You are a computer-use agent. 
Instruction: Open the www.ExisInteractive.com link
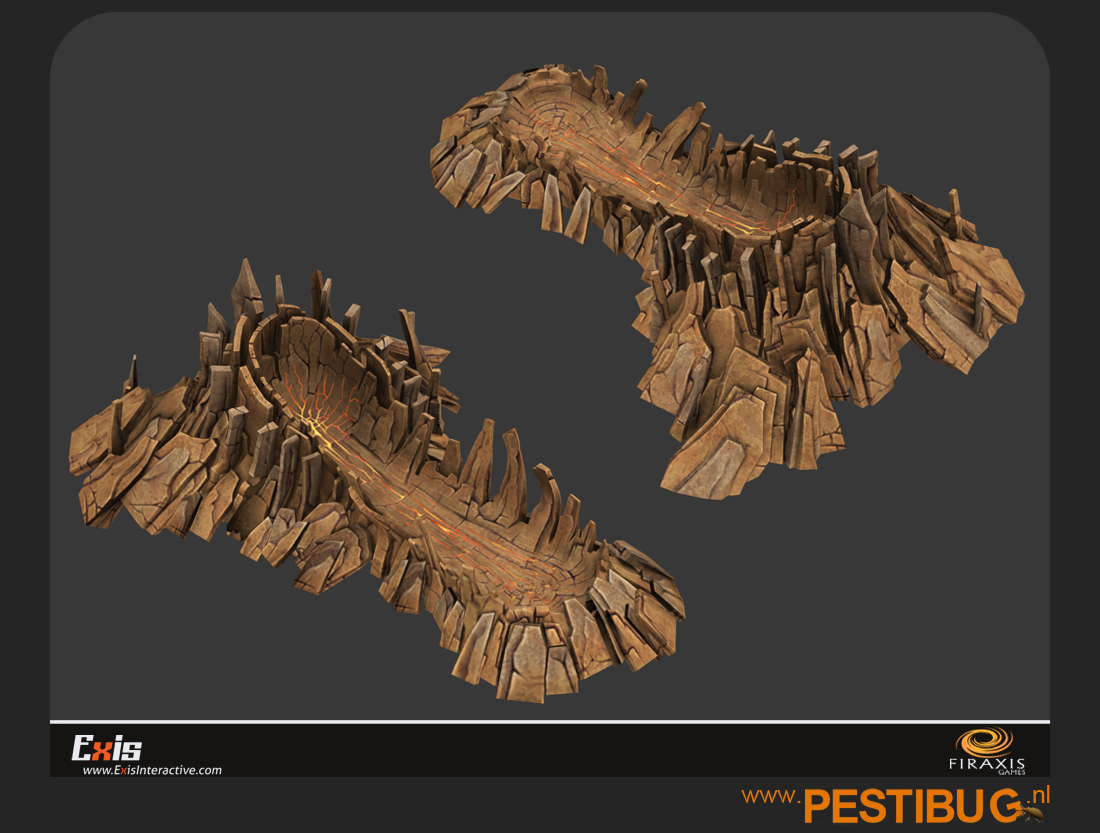coord(152,770)
